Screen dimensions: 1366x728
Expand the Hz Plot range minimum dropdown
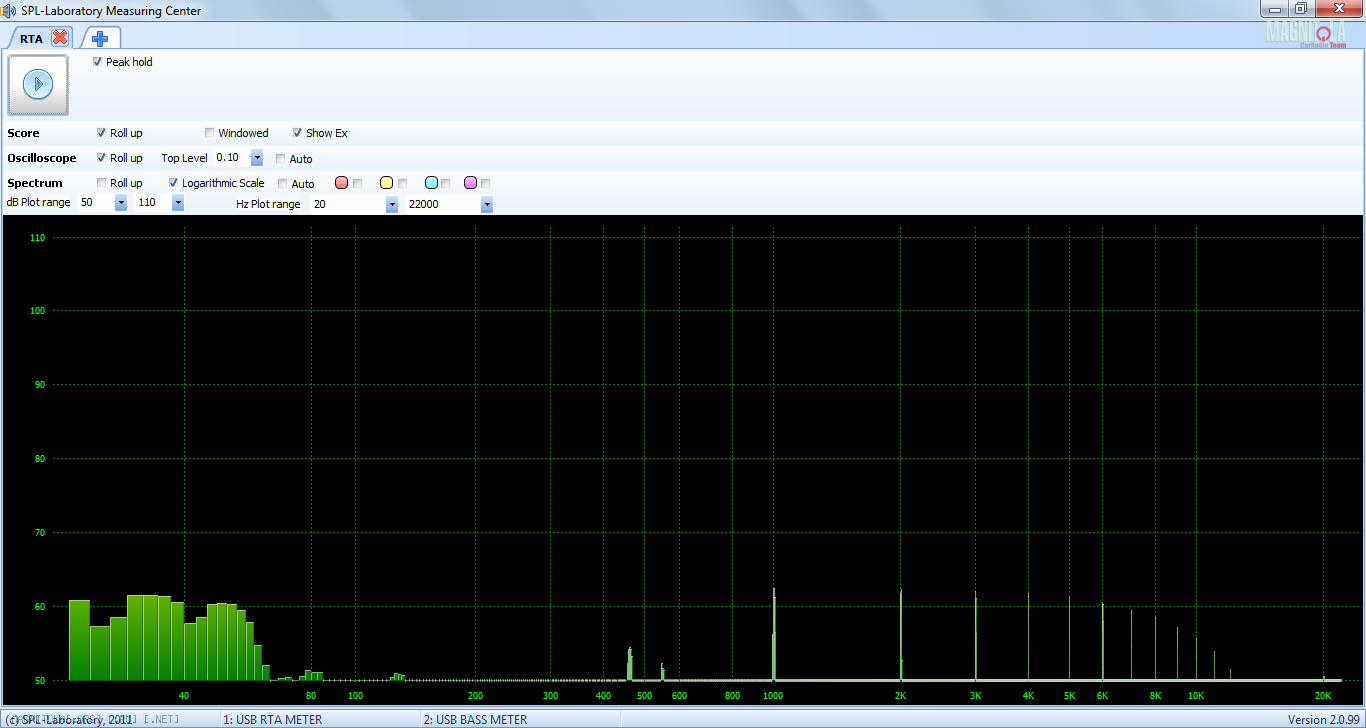click(x=391, y=204)
